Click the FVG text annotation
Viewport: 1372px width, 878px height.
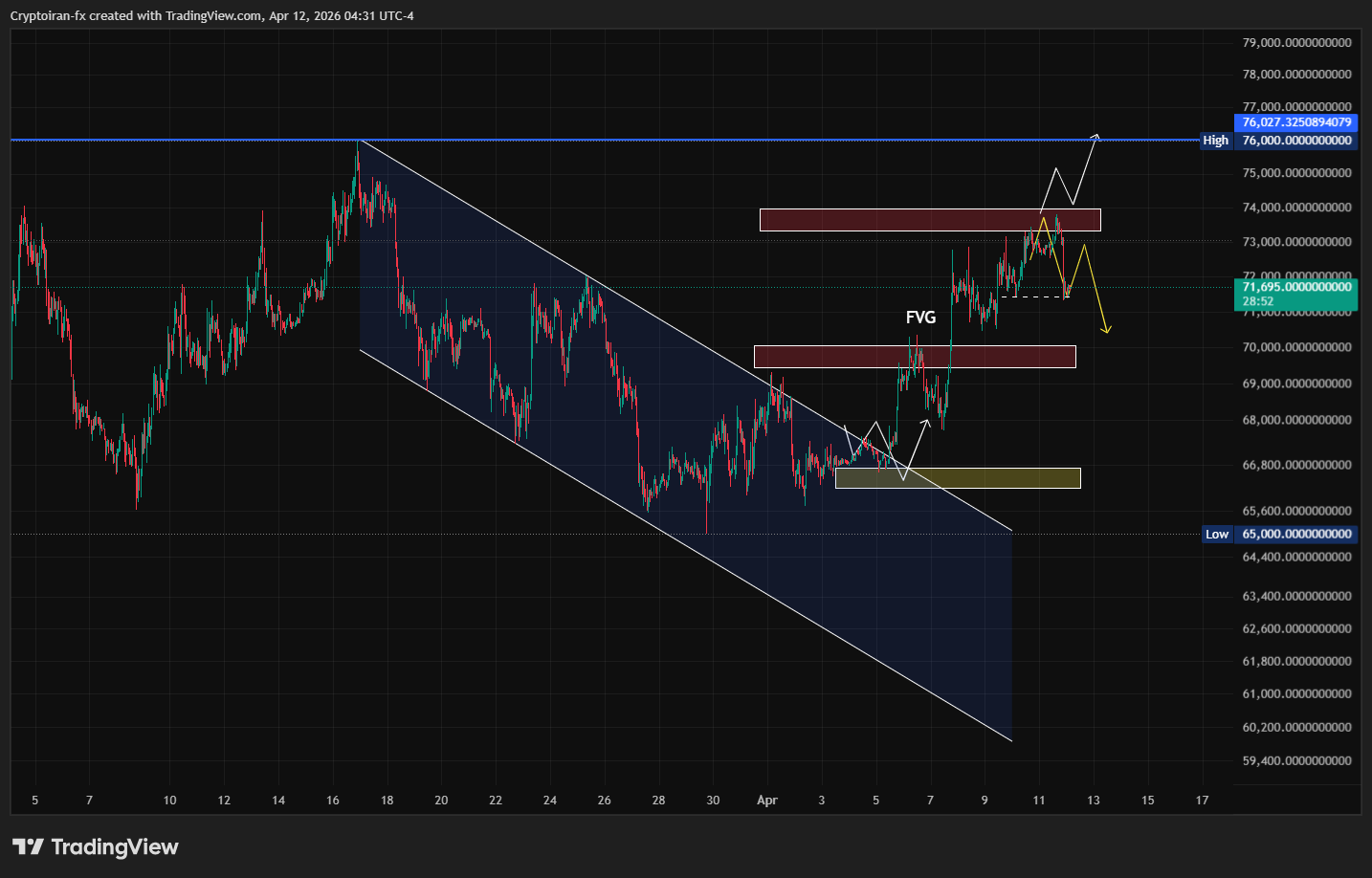click(x=920, y=318)
